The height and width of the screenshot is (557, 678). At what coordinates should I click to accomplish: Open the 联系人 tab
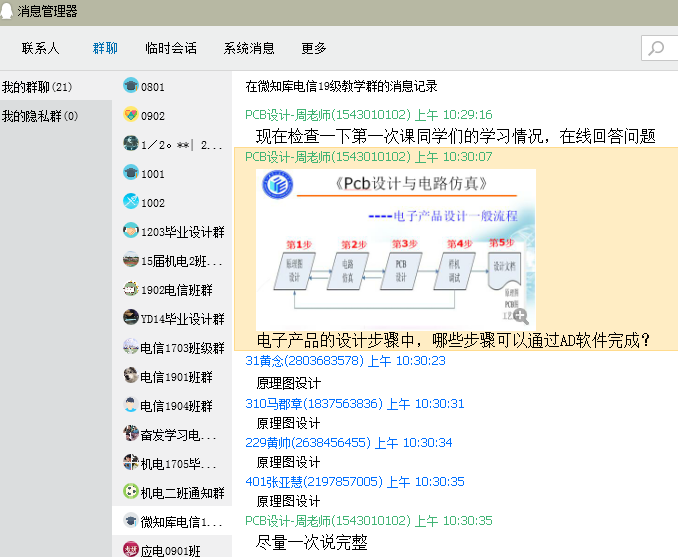click(x=41, y=48)
